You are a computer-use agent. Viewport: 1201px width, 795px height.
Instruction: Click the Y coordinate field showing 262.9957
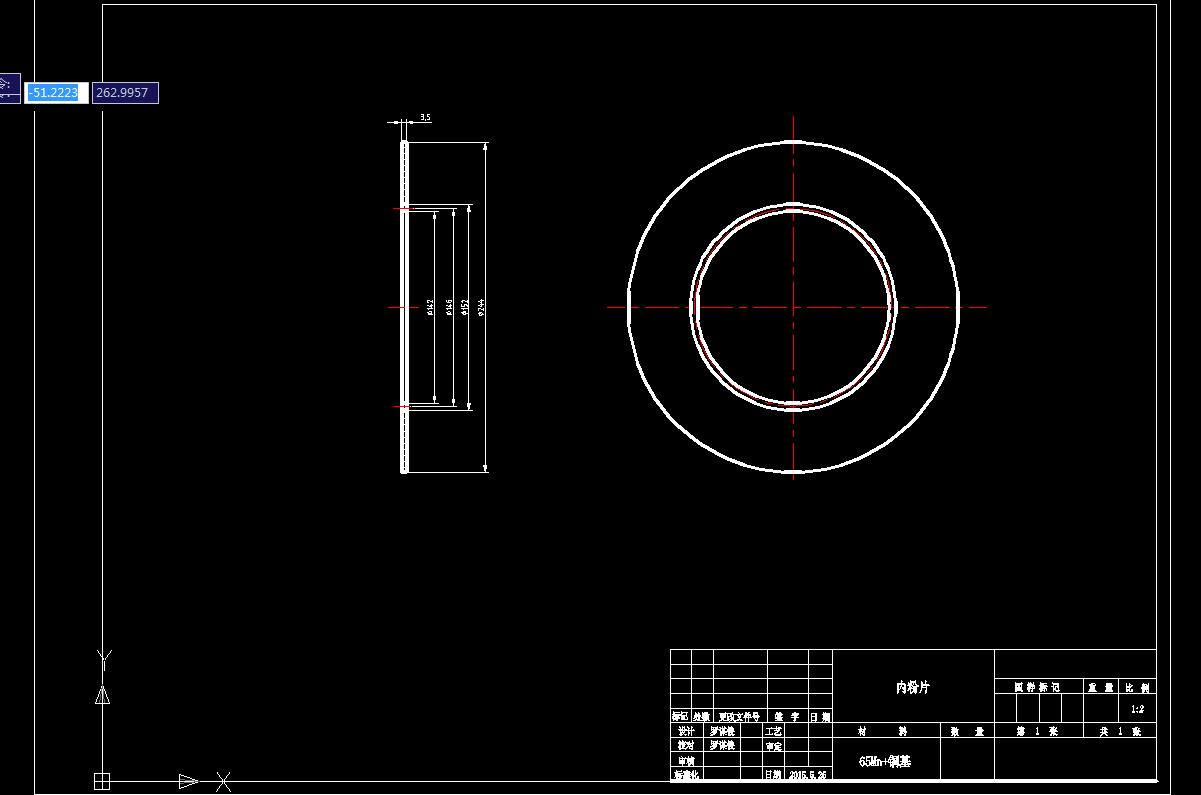tap(125, 93)
